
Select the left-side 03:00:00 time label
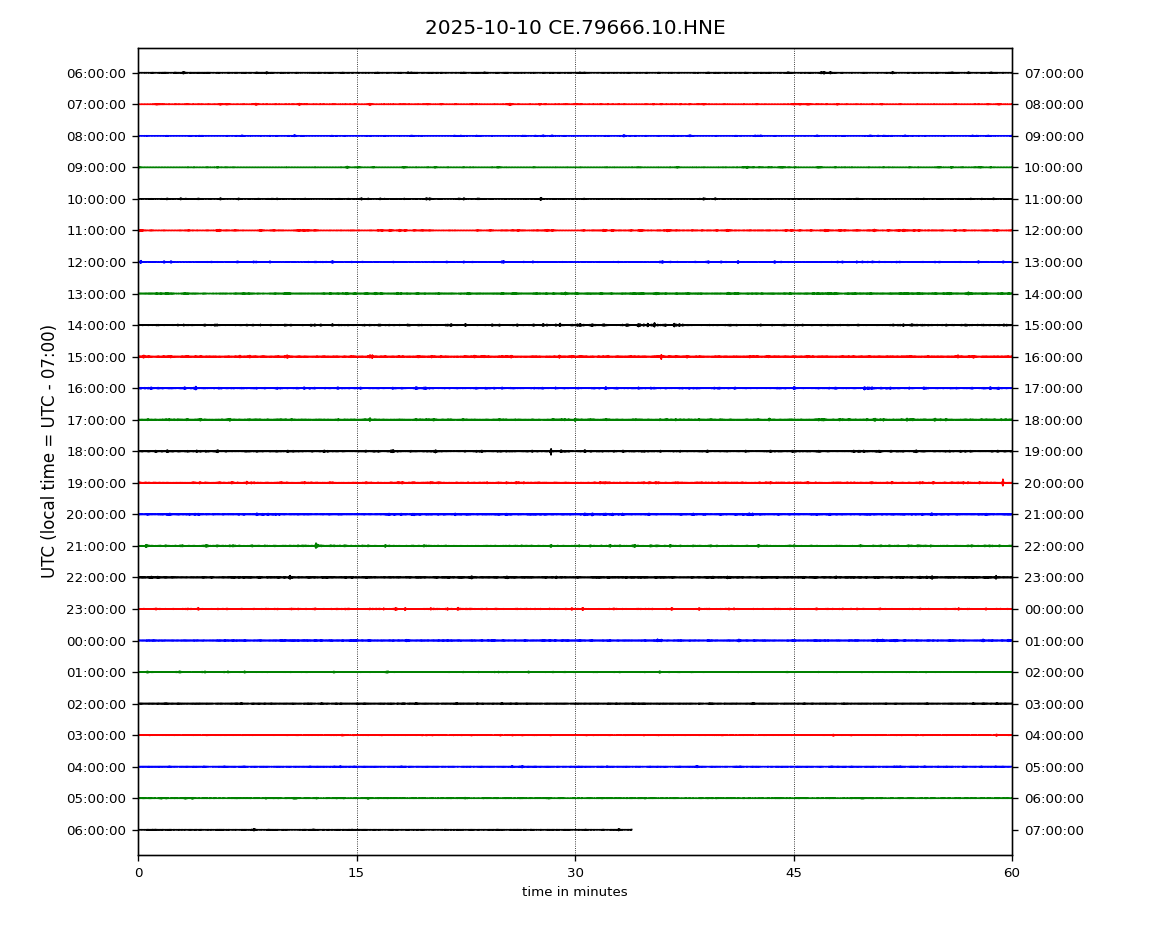pos(98,735)
